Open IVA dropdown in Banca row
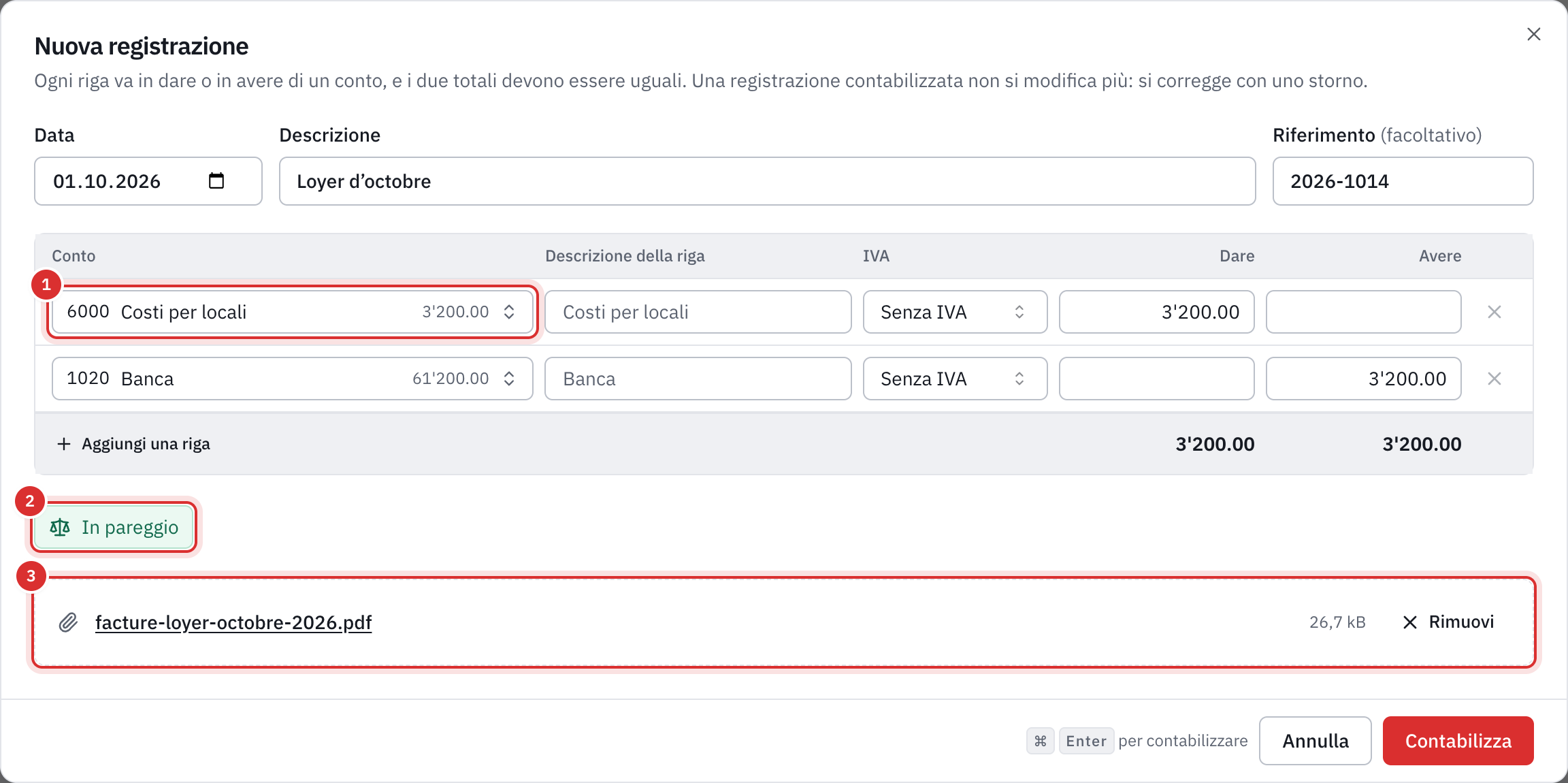Screen dimensions: 1568x783 point(955,379)
